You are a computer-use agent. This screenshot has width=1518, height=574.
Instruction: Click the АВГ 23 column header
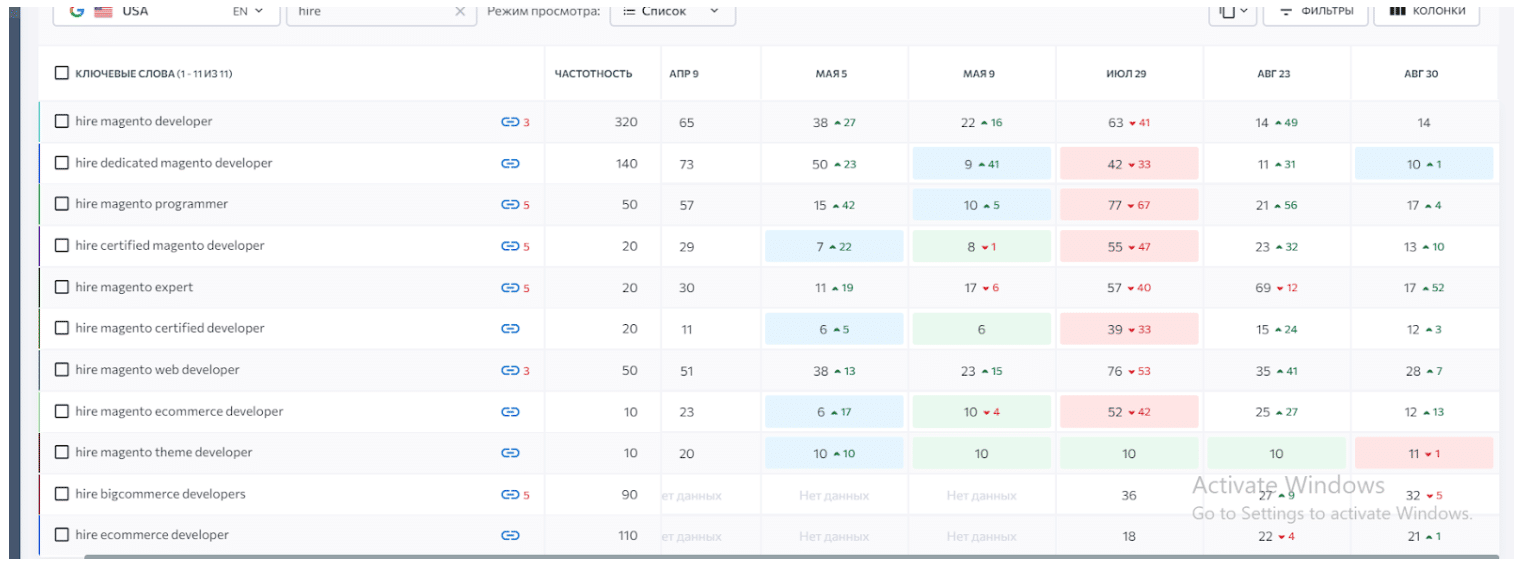tap(1274, 74)
